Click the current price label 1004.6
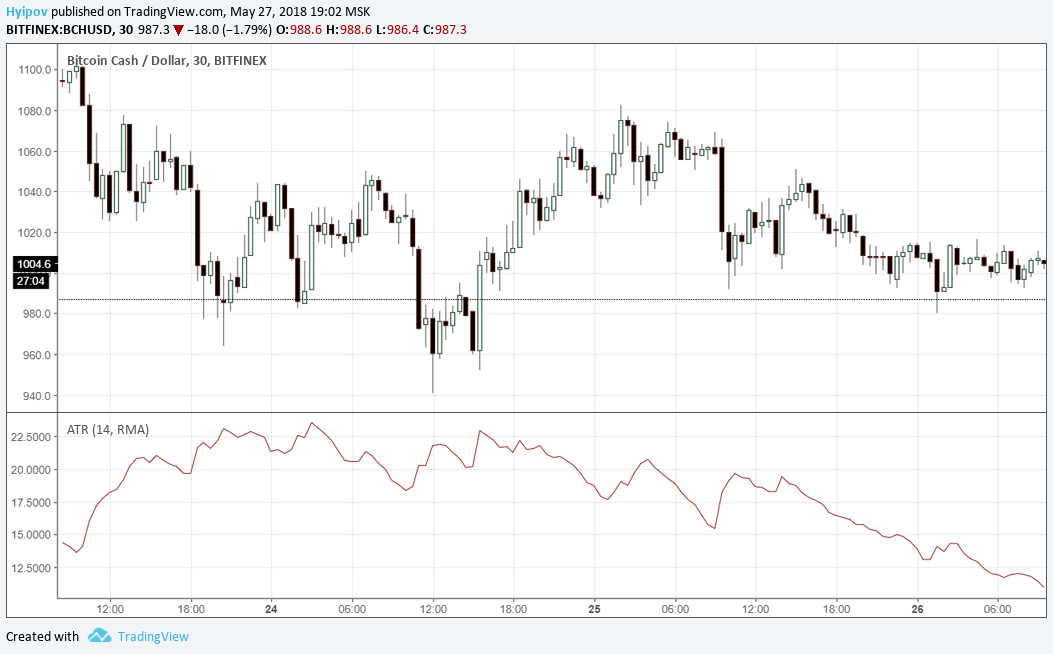This screenshot has height=654, width=1053. pos(34,264)
